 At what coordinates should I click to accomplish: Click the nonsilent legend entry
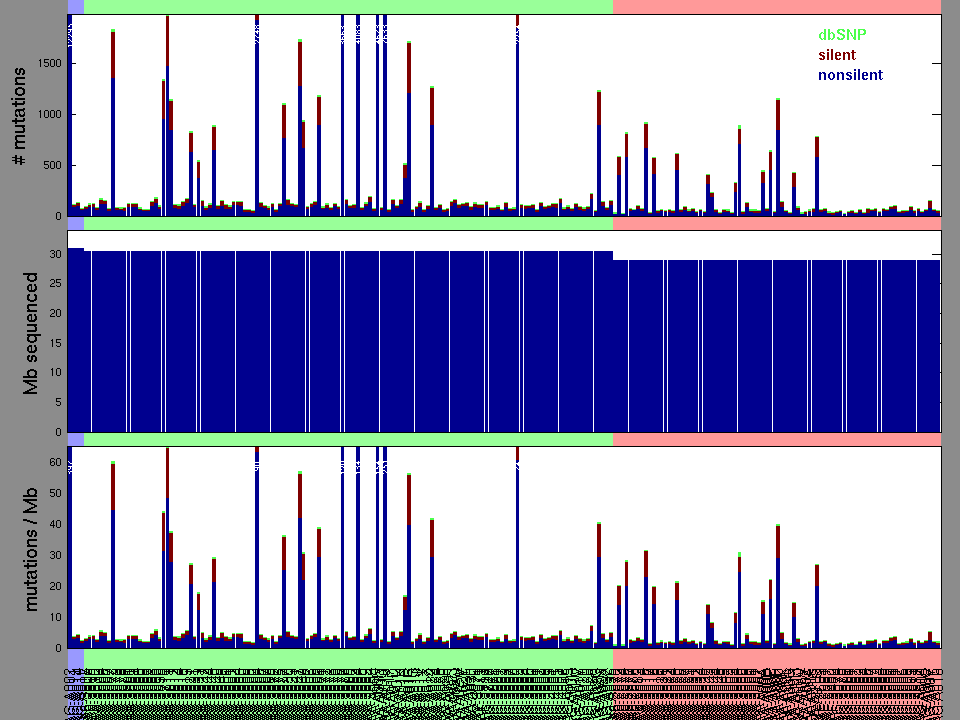[850, 75]
